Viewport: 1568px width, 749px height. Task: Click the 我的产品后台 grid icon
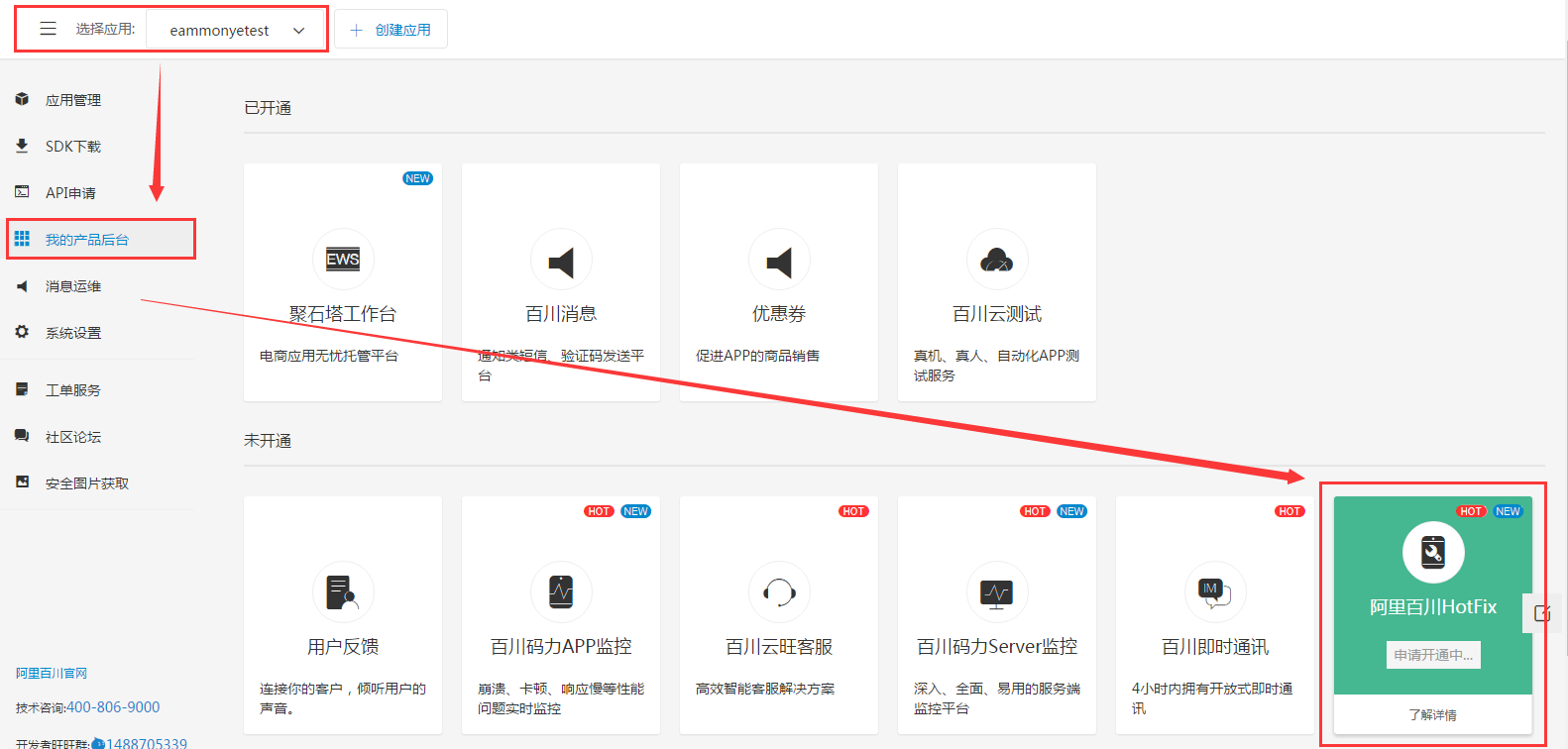[x=22, y=239]
